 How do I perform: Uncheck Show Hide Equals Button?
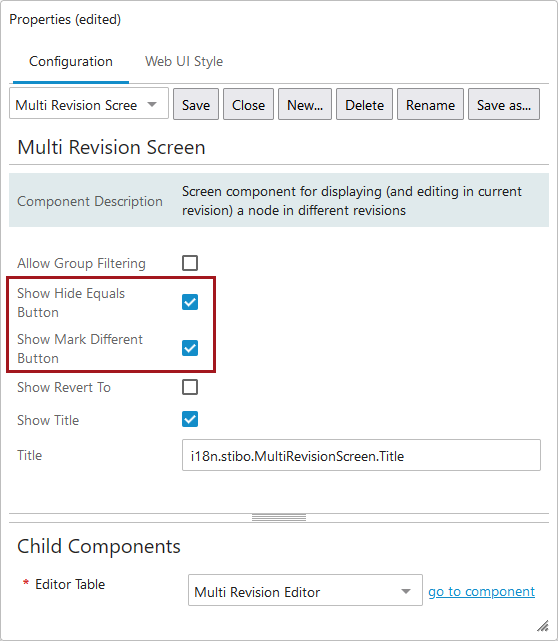click(190, 302)
